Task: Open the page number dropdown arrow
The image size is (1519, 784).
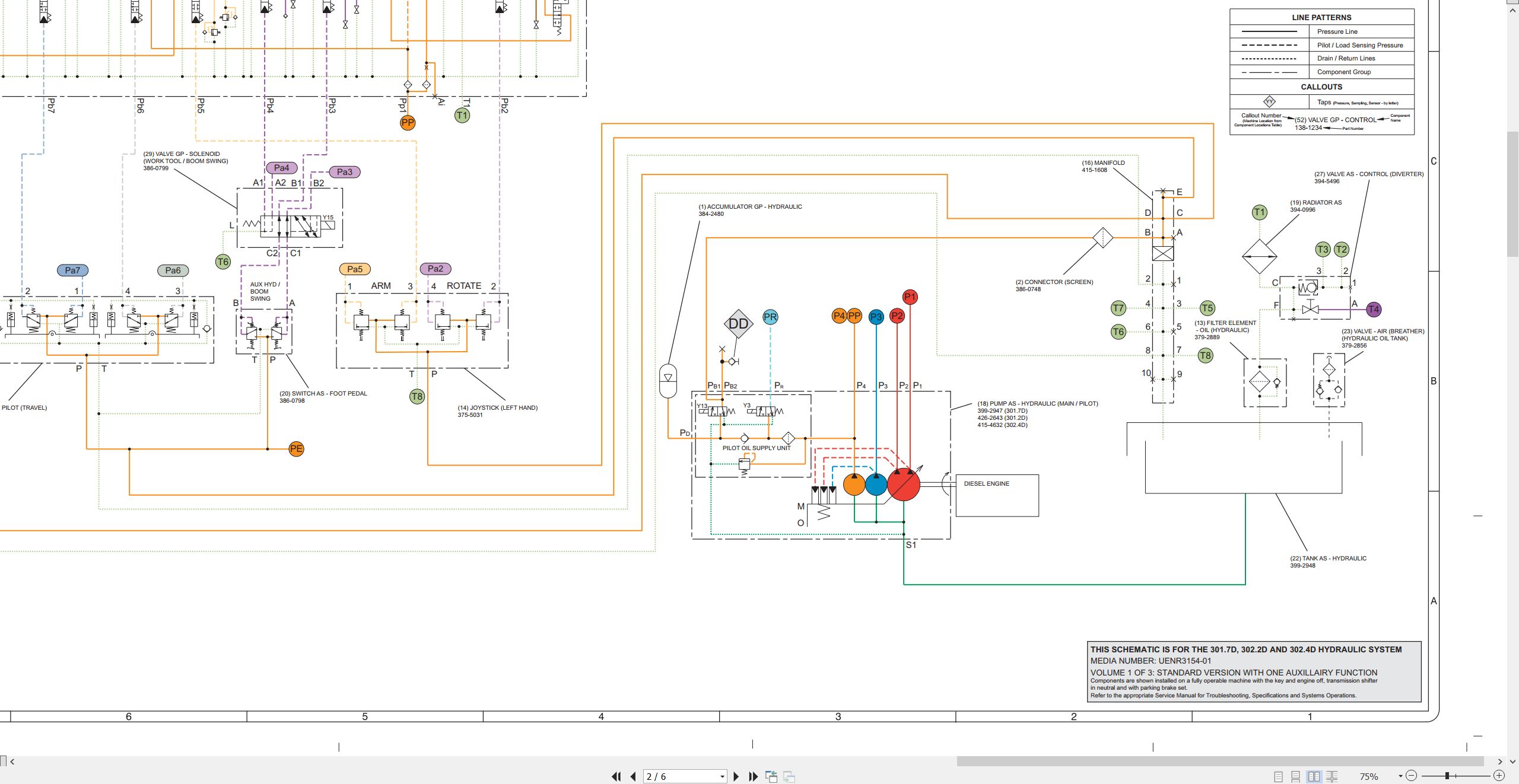Action: (x=722, y=776)
